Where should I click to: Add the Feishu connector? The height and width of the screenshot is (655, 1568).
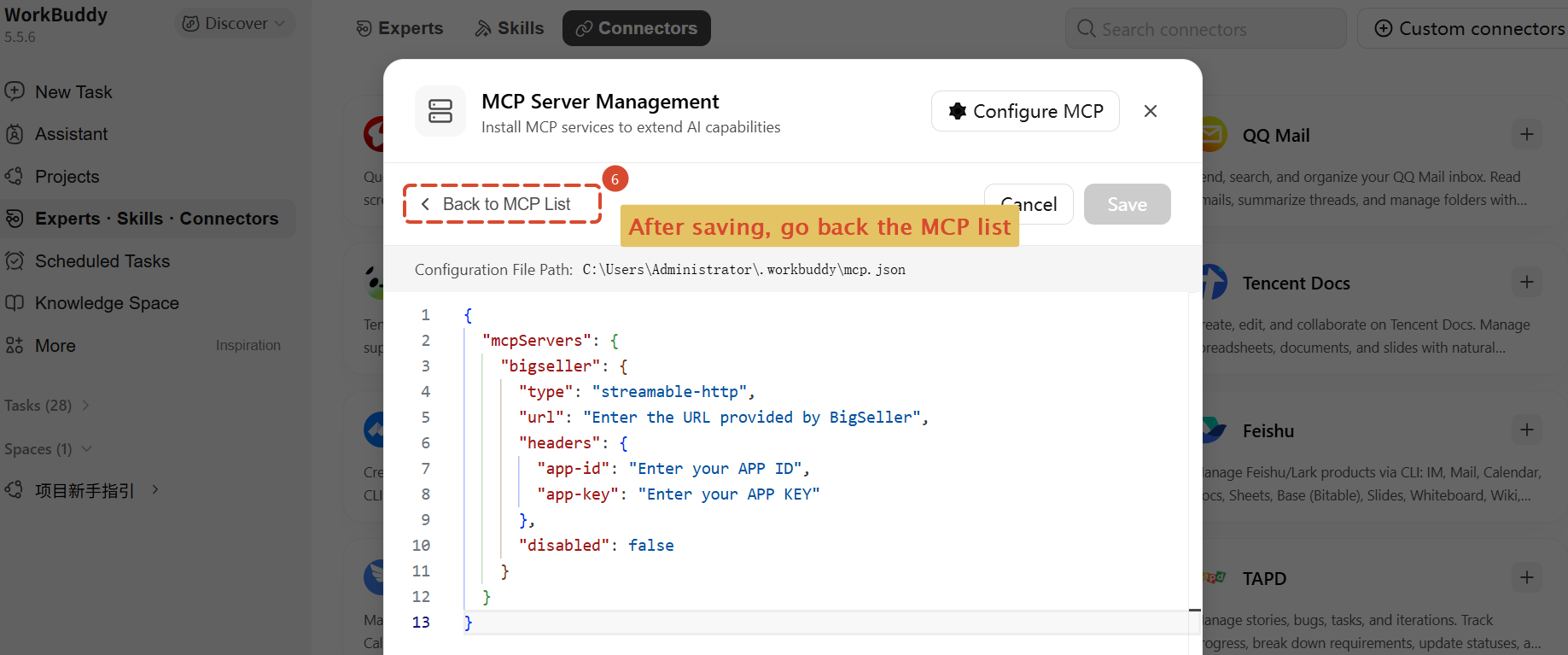1527,430
